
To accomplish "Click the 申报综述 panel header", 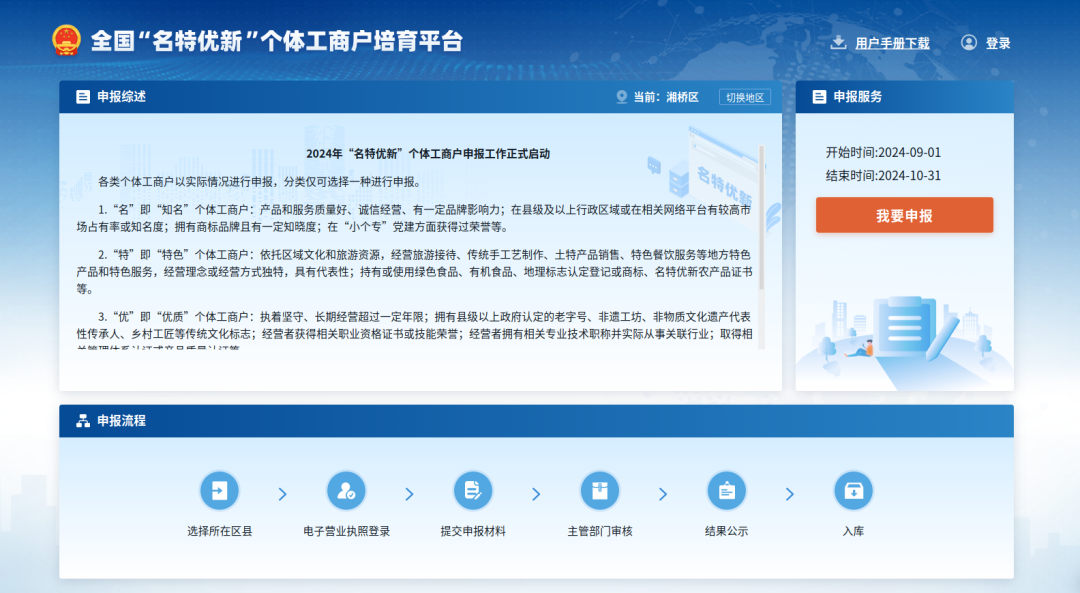I will click(x=121, y=97).
